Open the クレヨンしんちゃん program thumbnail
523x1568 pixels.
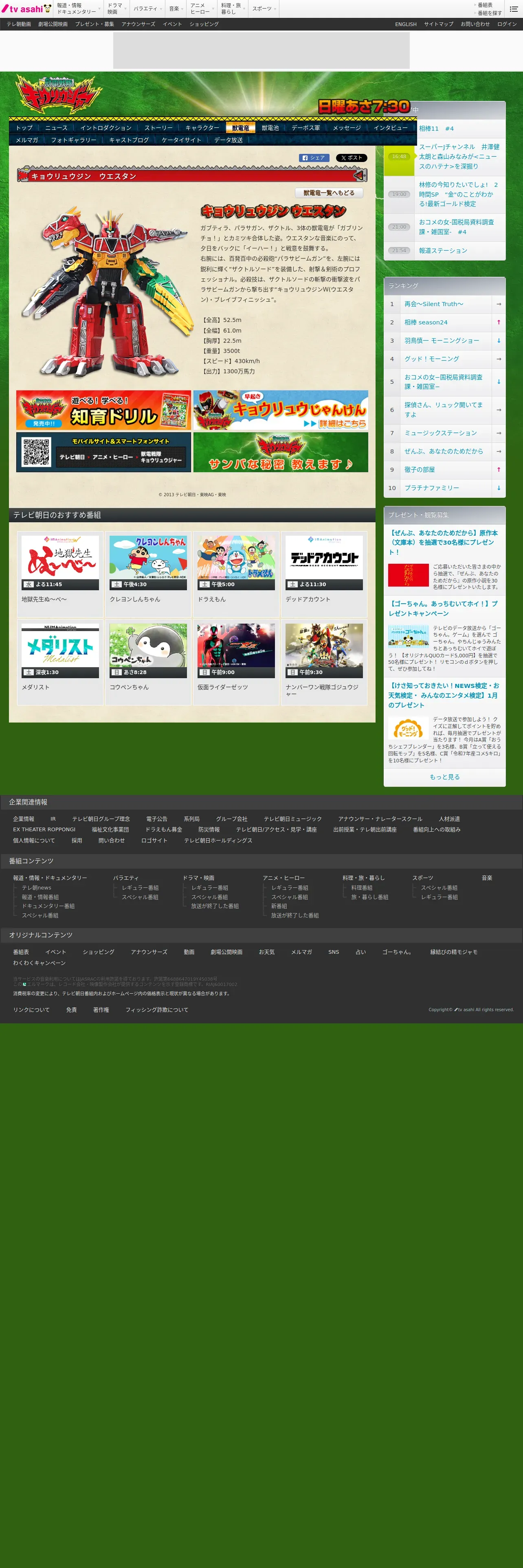(148, 563)
